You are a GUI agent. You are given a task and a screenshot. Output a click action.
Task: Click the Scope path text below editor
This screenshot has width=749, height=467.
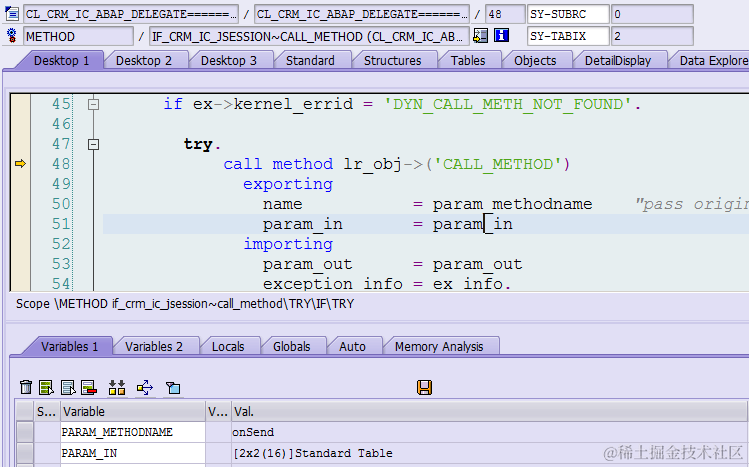[x=185, y=304]
